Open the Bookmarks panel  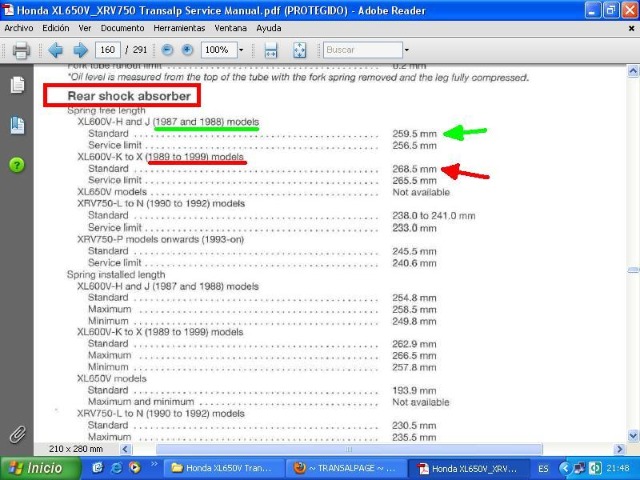17,125
